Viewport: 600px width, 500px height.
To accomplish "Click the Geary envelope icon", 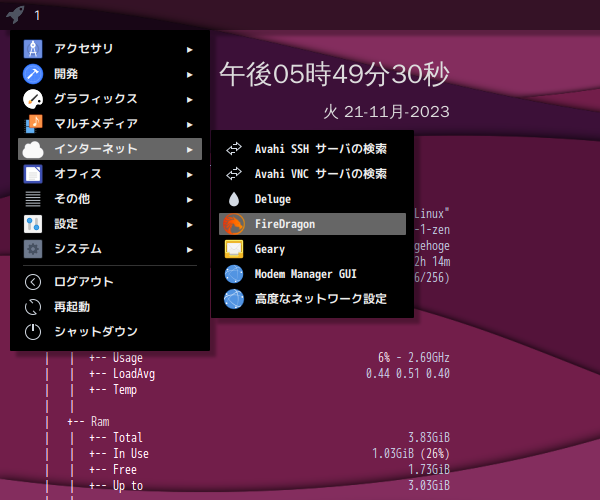I will tap(234, 249).
